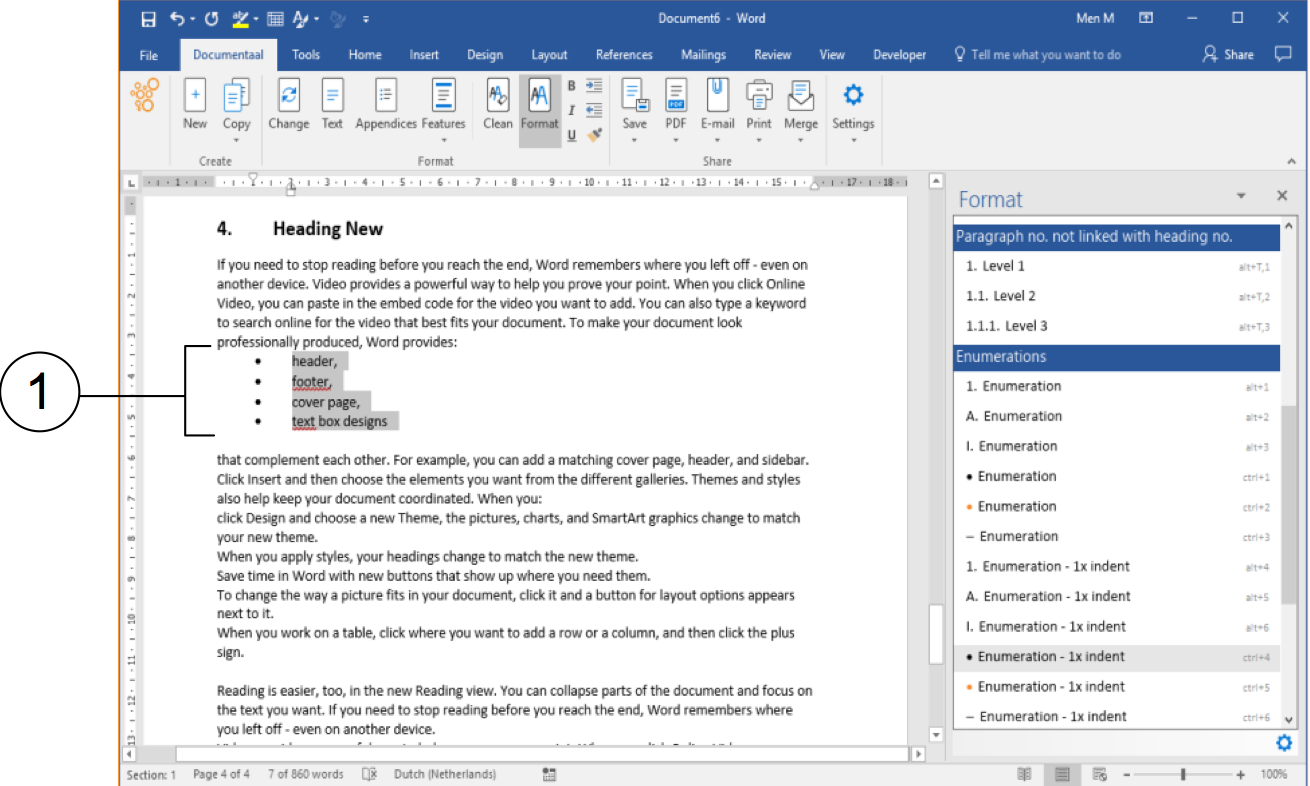Viewport: 1310px width, 786px height.
Task: Click the macro recording icon in status bar
Action: 549,774
